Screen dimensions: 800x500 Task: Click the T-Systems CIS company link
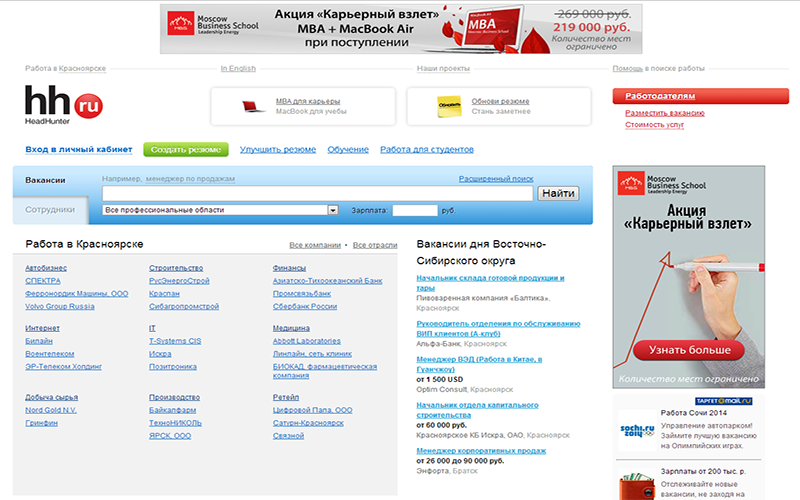tap(175, 341)
